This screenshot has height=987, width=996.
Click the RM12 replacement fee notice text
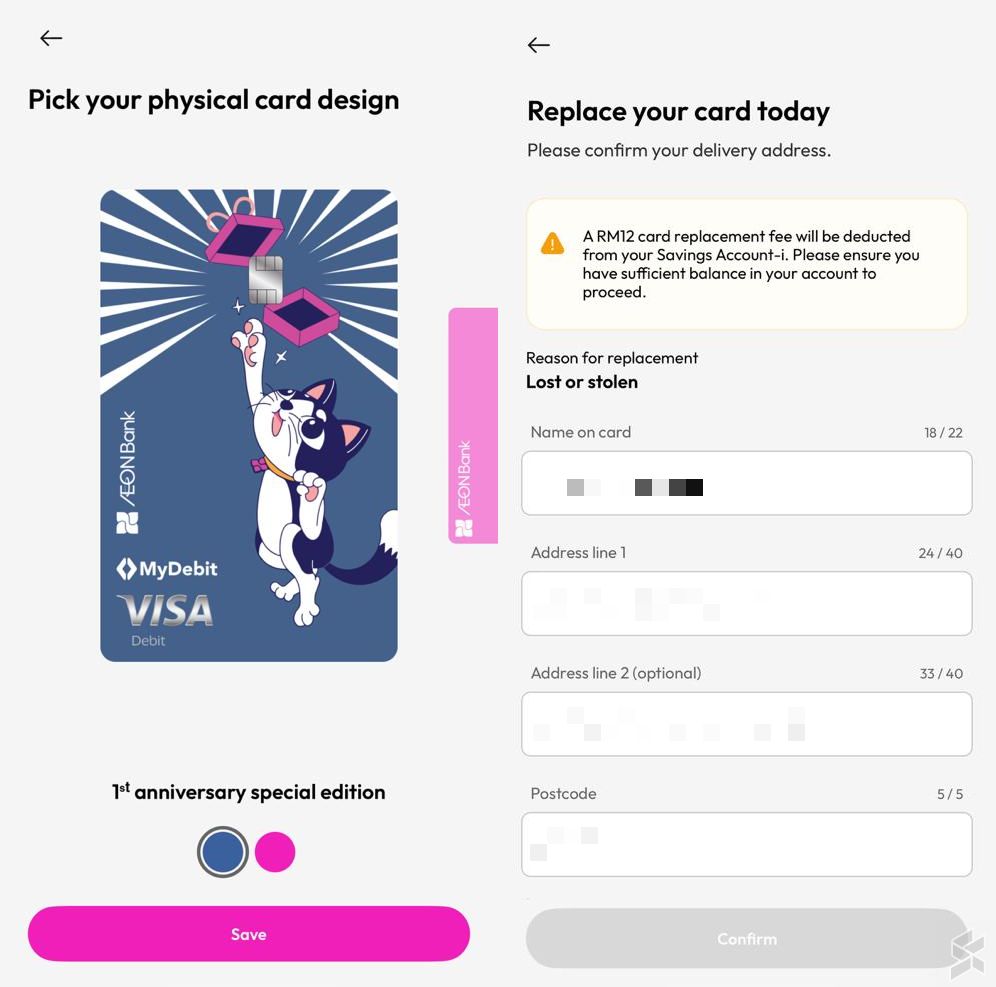click(750, 264)
